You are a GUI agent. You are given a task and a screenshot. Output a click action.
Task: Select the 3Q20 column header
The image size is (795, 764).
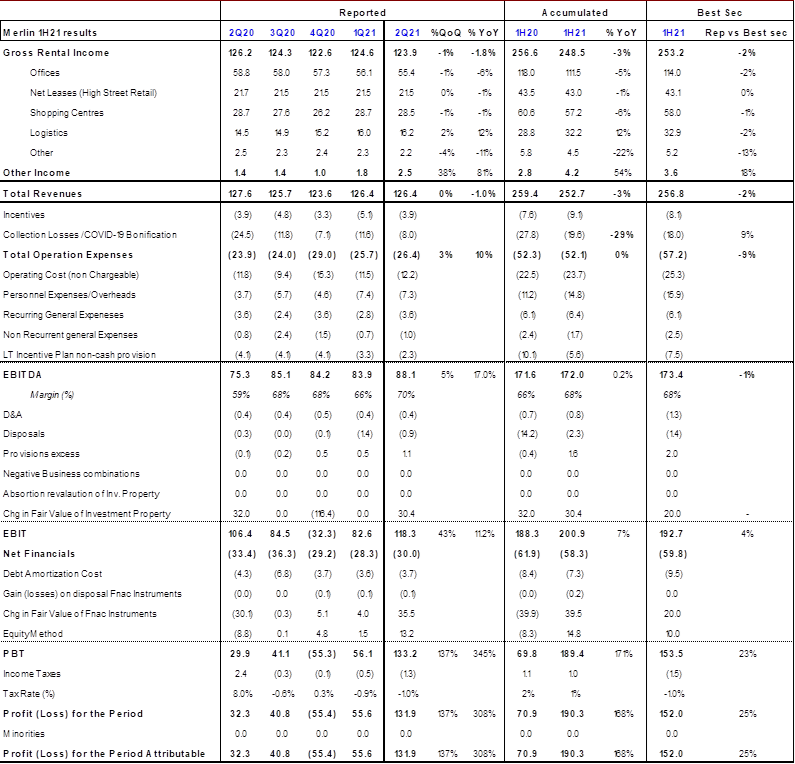(x=280, y=32)
